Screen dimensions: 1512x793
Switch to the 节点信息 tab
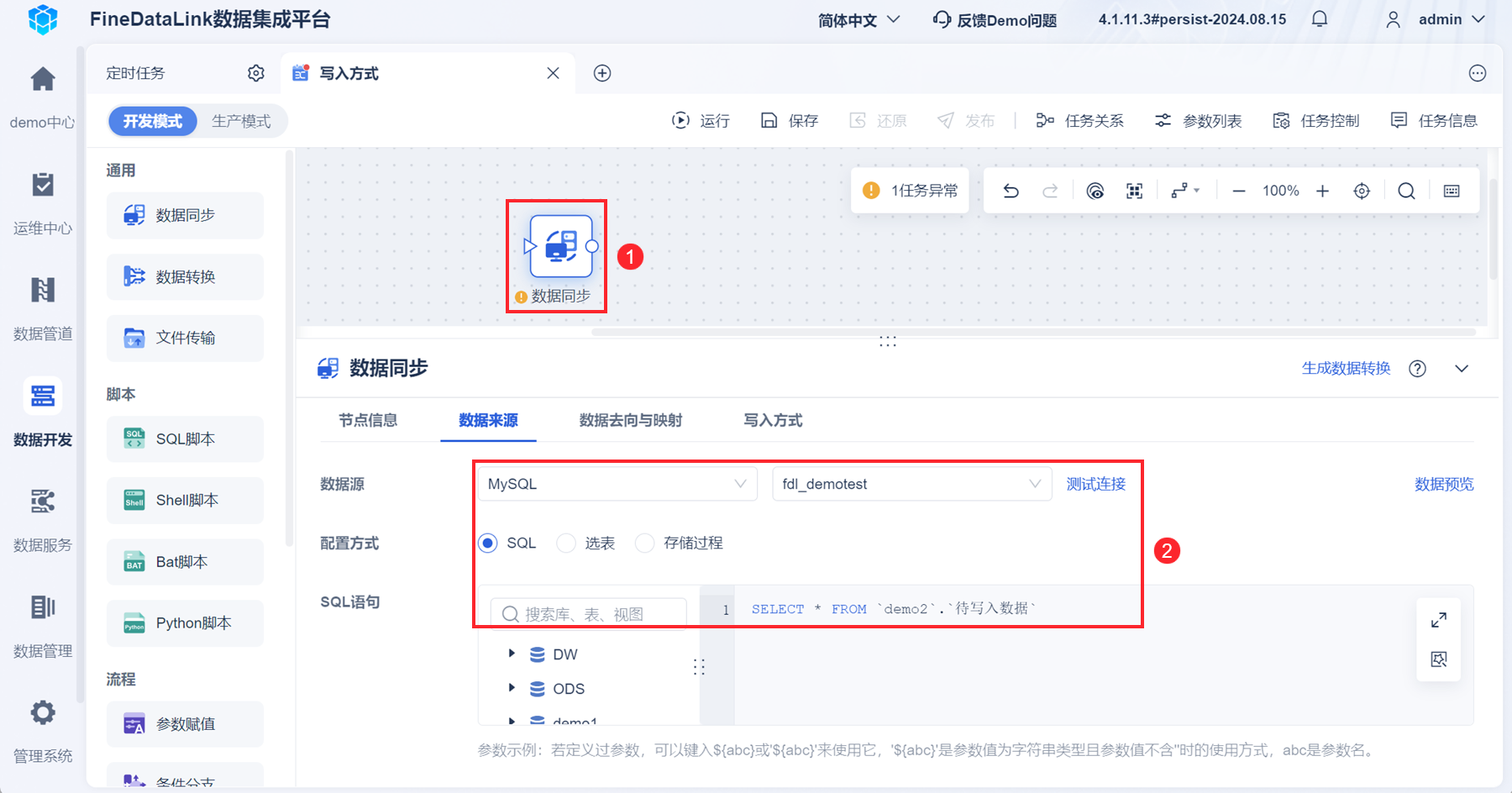pos(368,420)
